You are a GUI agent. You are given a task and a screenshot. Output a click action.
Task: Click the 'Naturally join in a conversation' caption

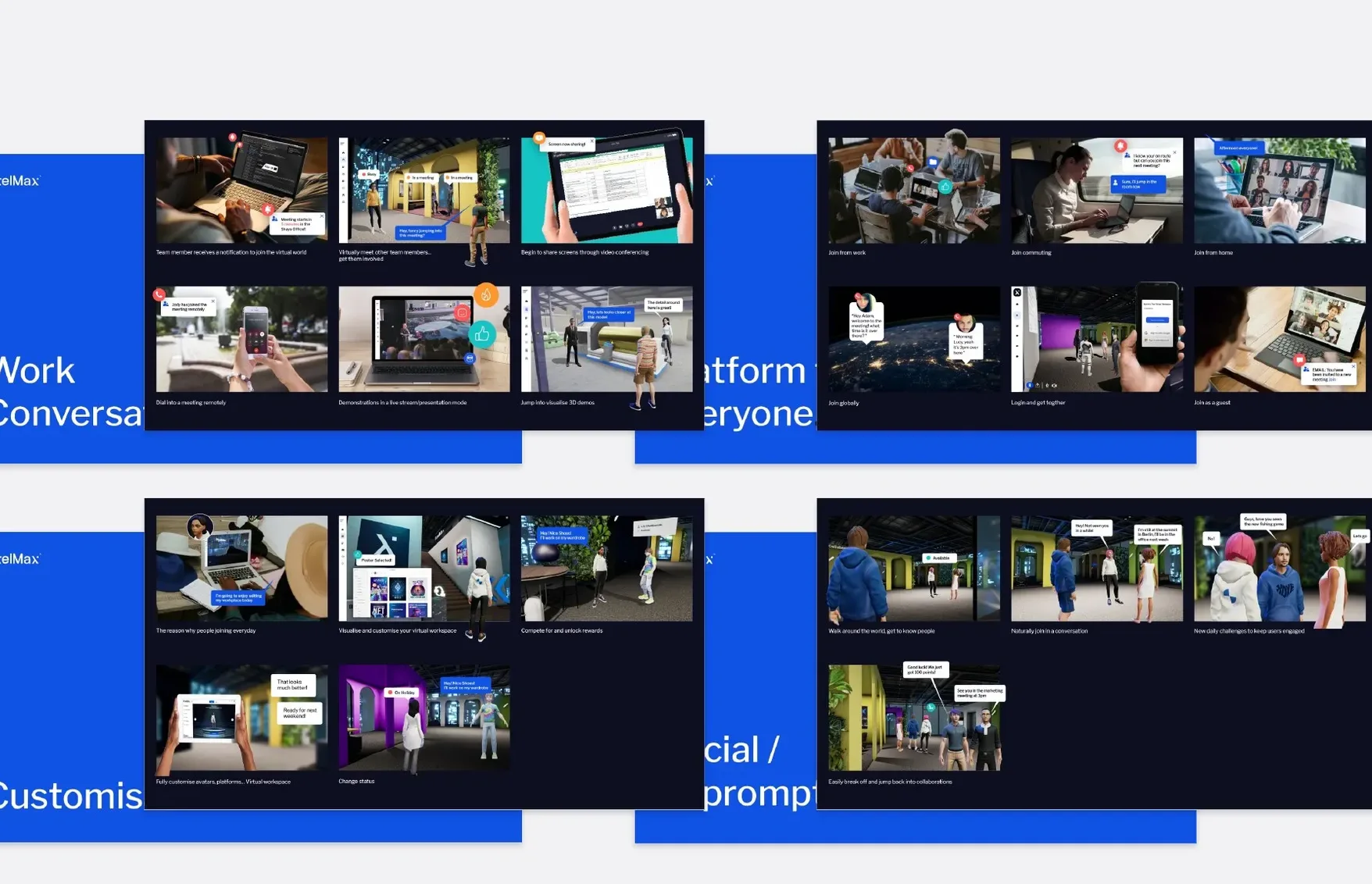(x=1049, y=630)
